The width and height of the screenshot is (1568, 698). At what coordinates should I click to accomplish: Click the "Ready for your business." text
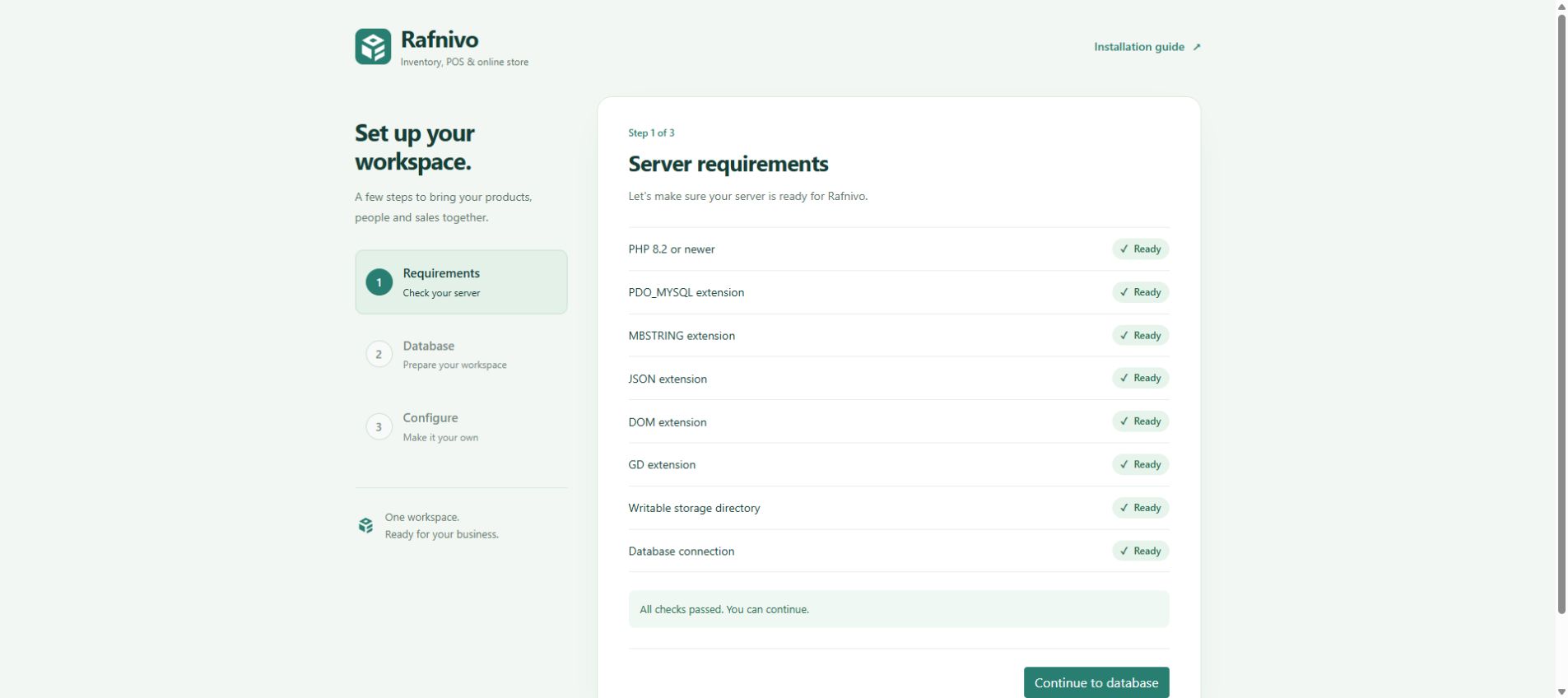tap(442, 534)
